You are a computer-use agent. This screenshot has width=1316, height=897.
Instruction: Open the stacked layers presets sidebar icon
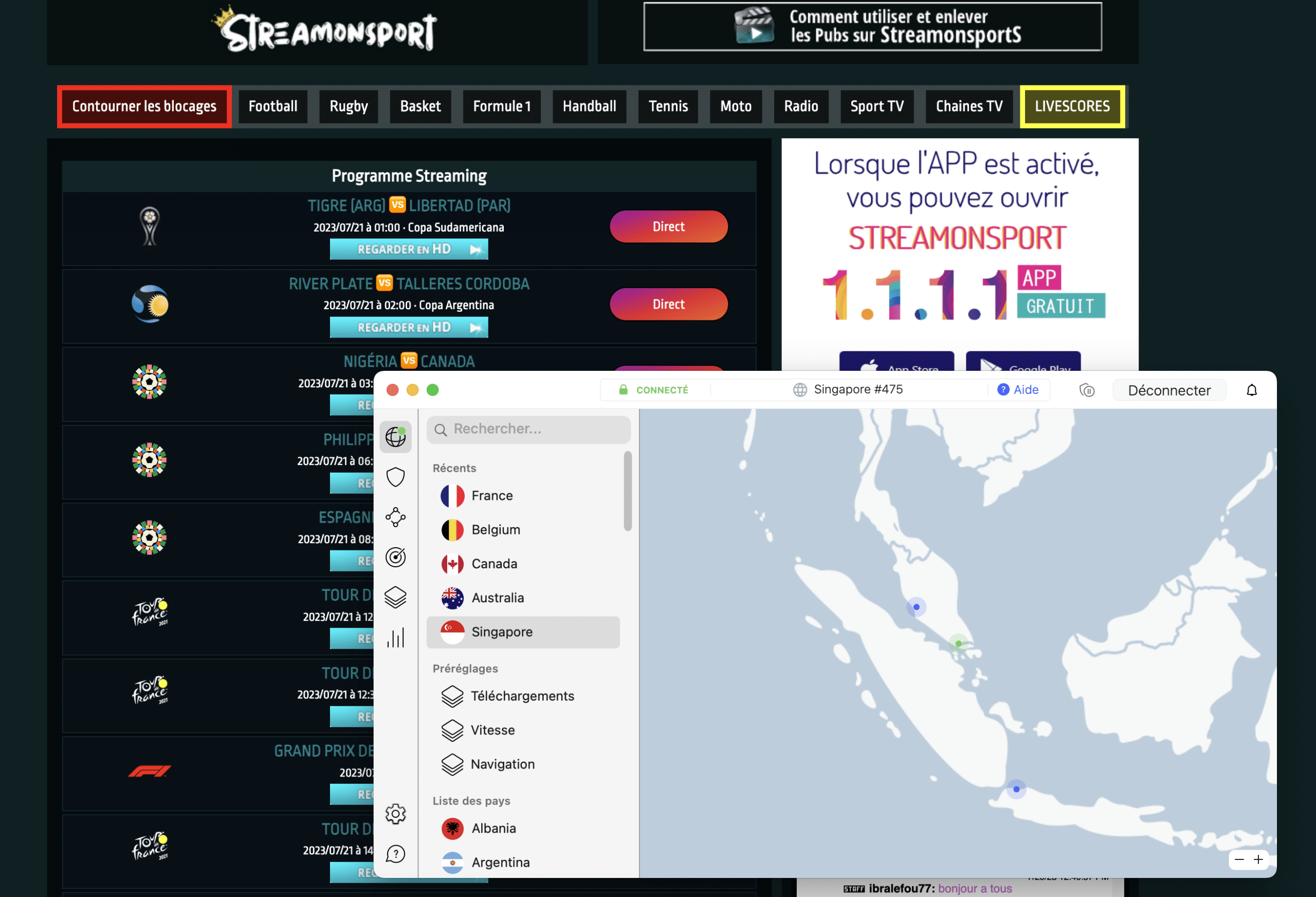(395, 597)
